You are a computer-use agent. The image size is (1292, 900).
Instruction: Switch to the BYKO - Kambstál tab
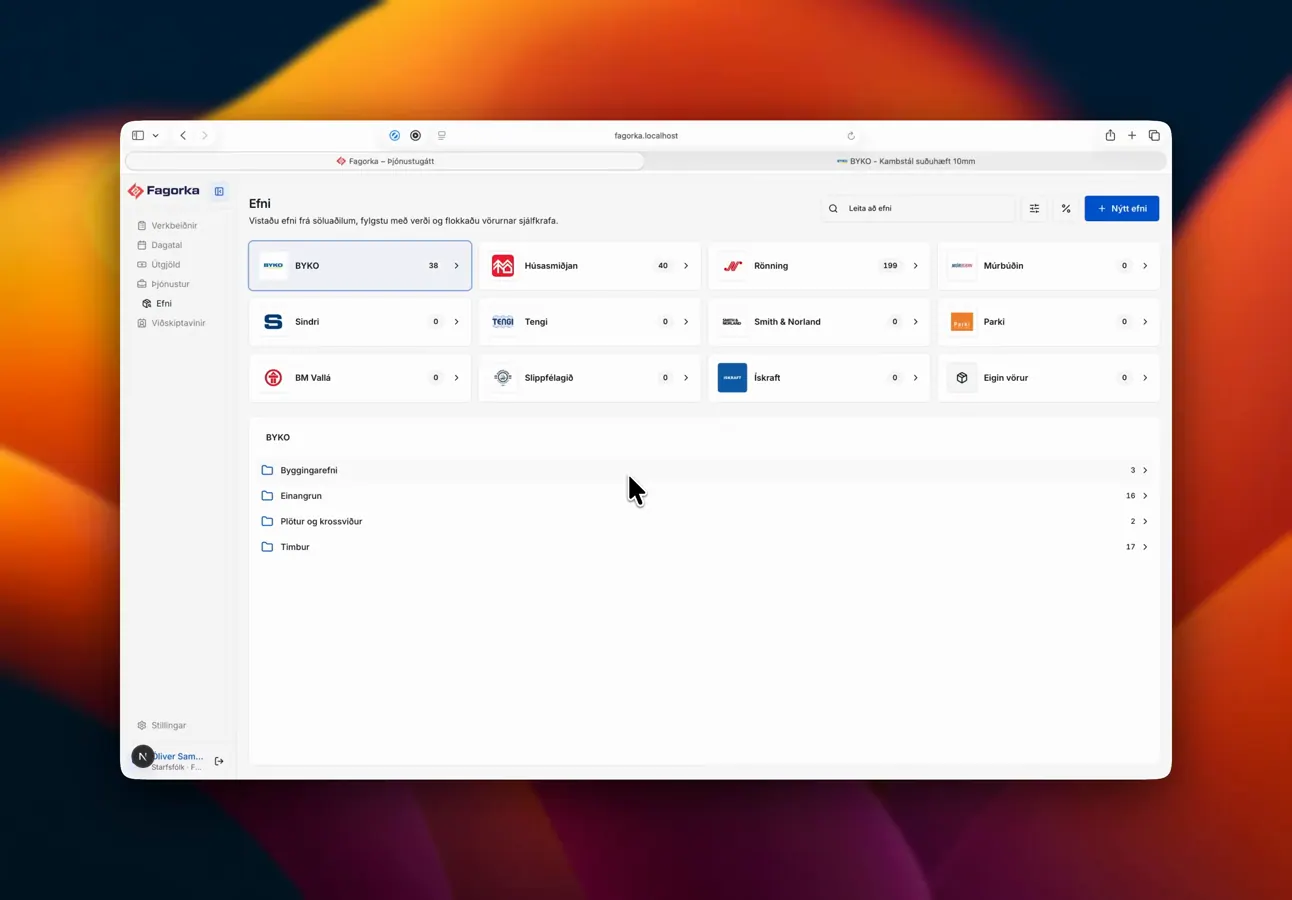[906, 161]
